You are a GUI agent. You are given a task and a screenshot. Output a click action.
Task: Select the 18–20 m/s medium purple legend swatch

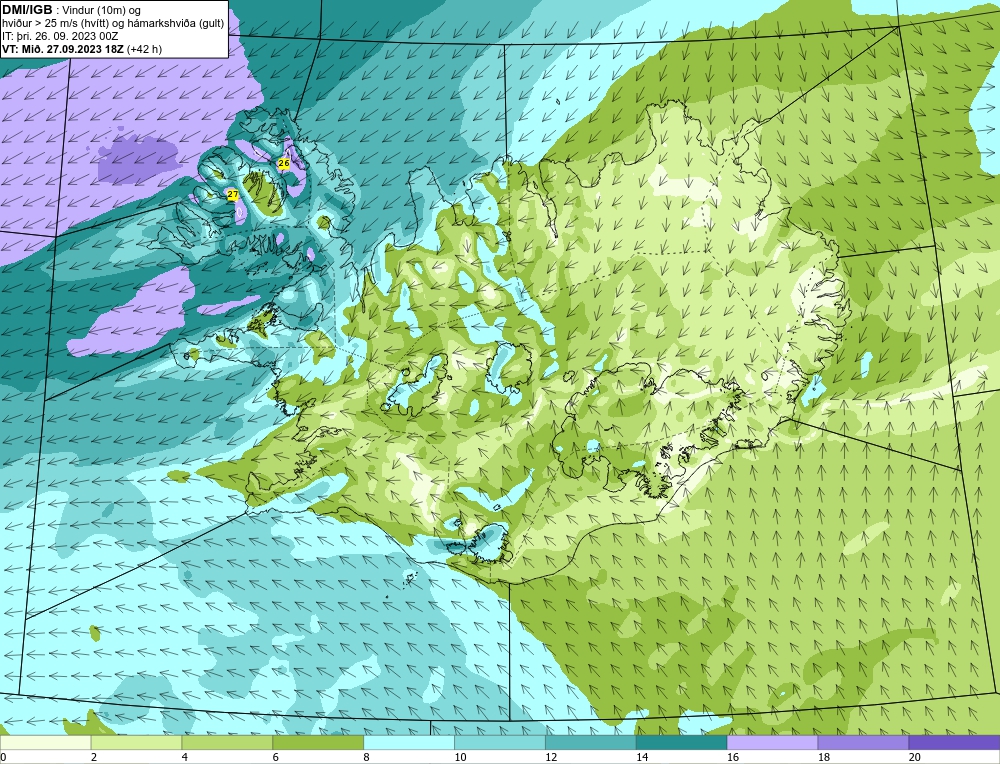tap(864, 742)
